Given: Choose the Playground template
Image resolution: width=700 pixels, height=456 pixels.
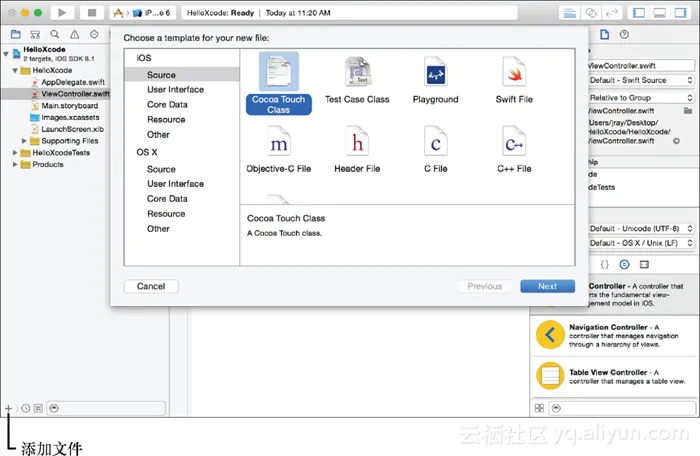Looking at the screenshot, I should tap(436, 80).
